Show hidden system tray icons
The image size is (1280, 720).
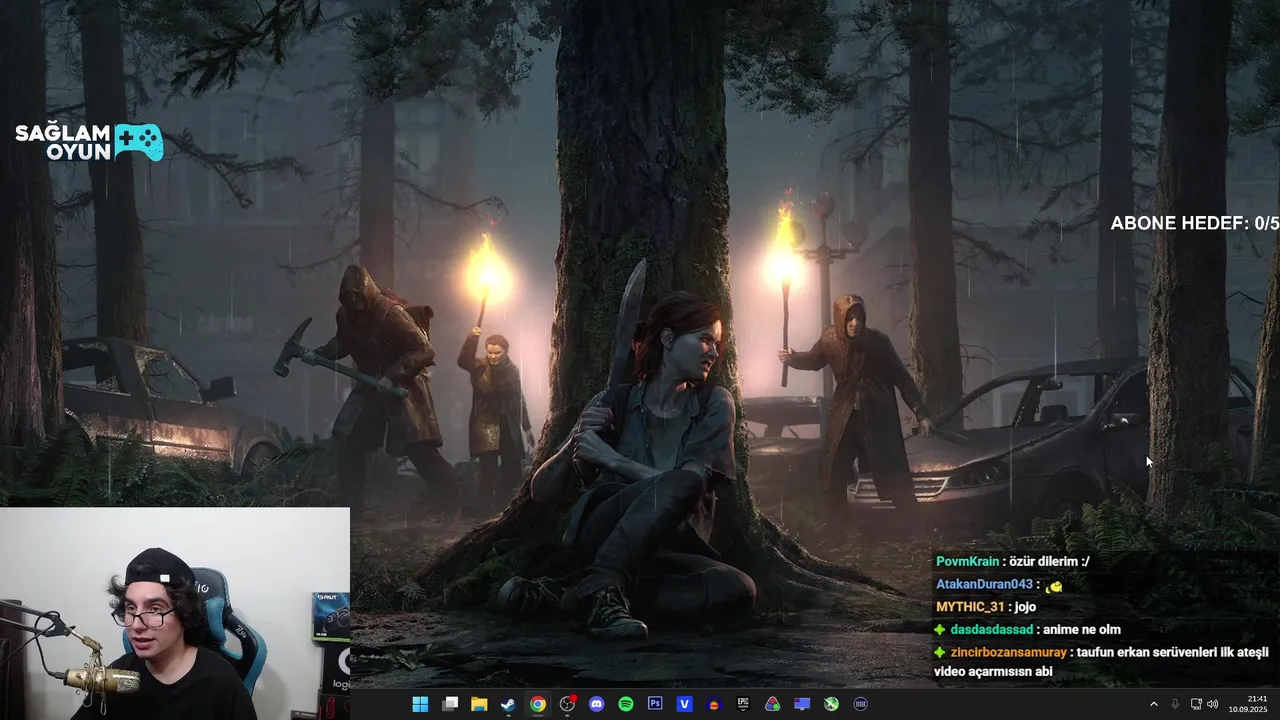1153,704
